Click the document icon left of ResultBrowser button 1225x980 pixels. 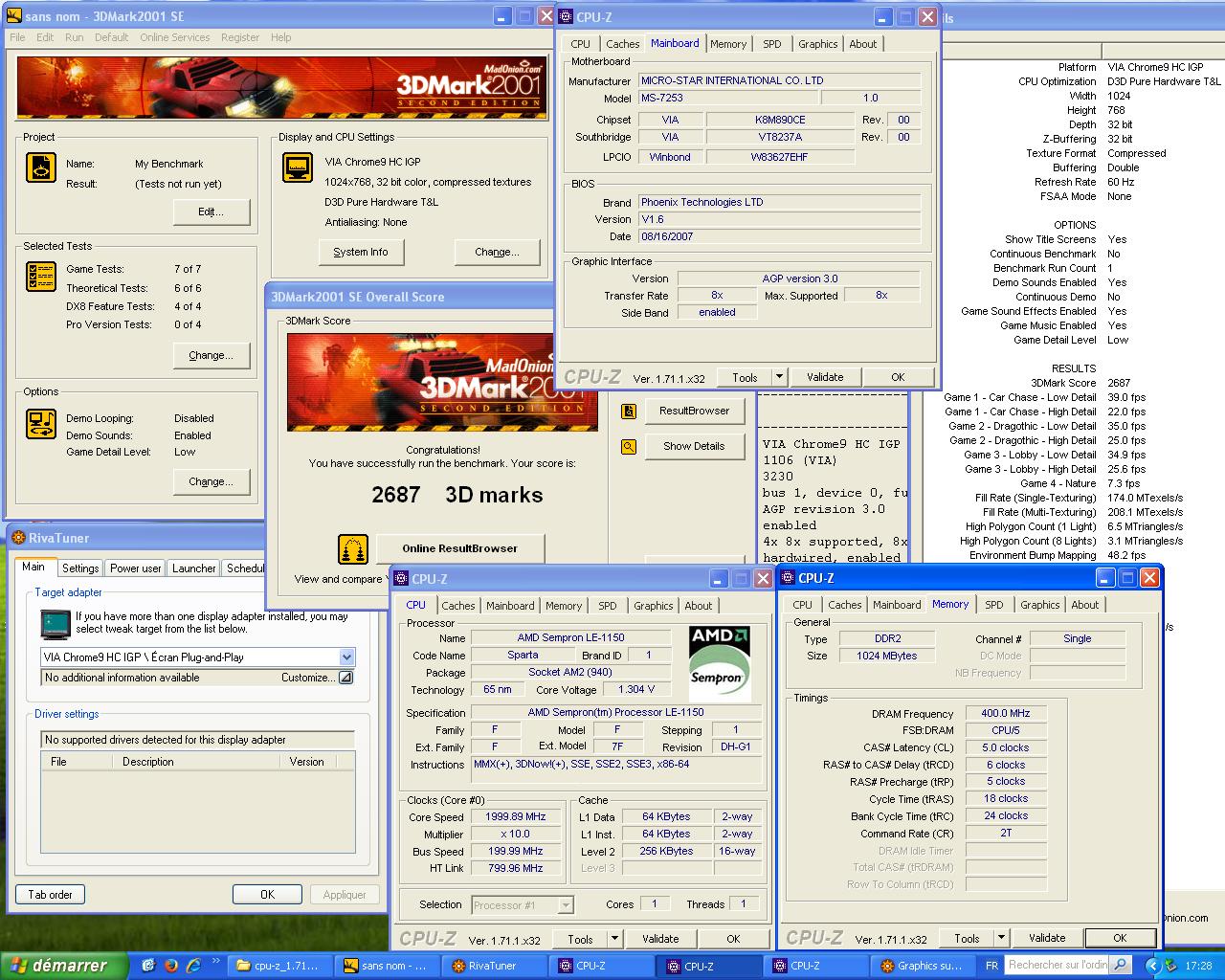tap(629, 412)
